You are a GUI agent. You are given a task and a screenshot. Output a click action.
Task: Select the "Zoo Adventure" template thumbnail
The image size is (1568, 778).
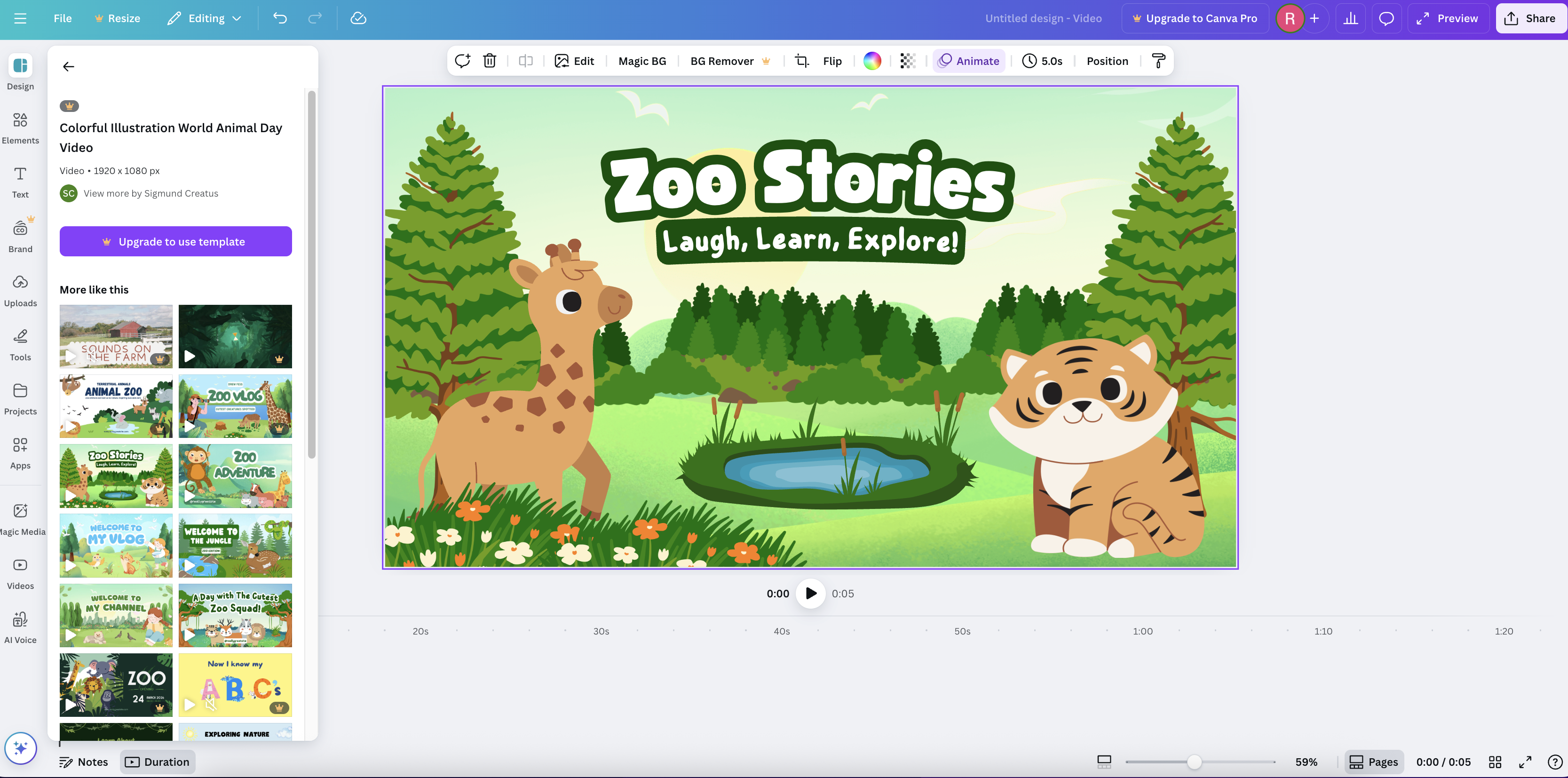point(235,476)
